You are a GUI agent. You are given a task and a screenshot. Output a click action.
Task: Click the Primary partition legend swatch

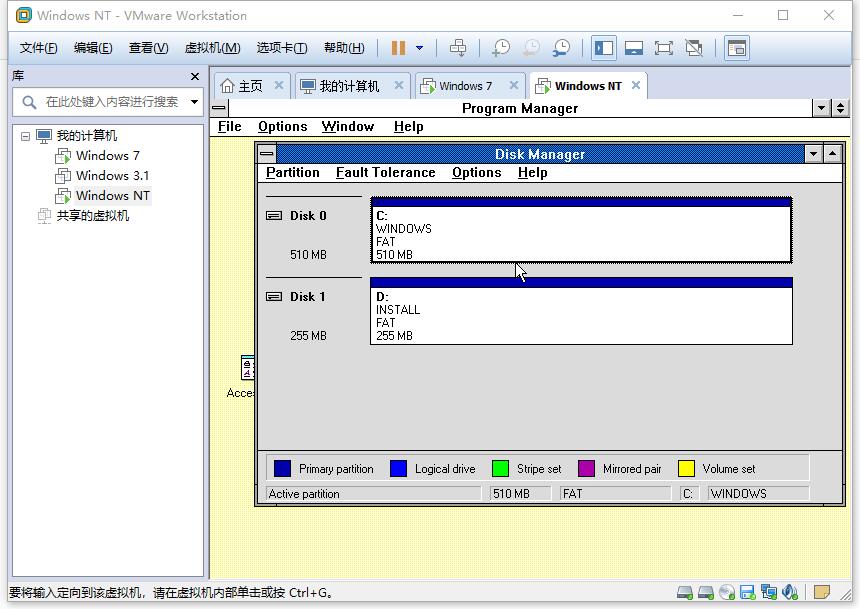coord(282,469)
